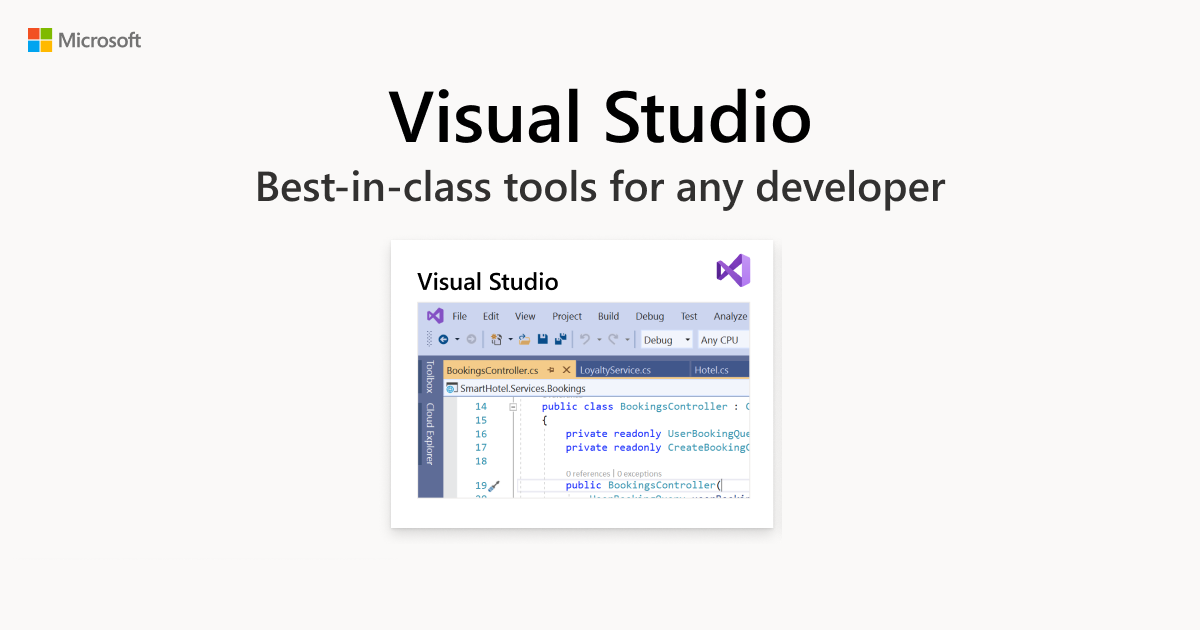The width and height of the screenshot is (1200, 630).
Task: Open the Toolbox side panel tab
Action: pos(430,377)
